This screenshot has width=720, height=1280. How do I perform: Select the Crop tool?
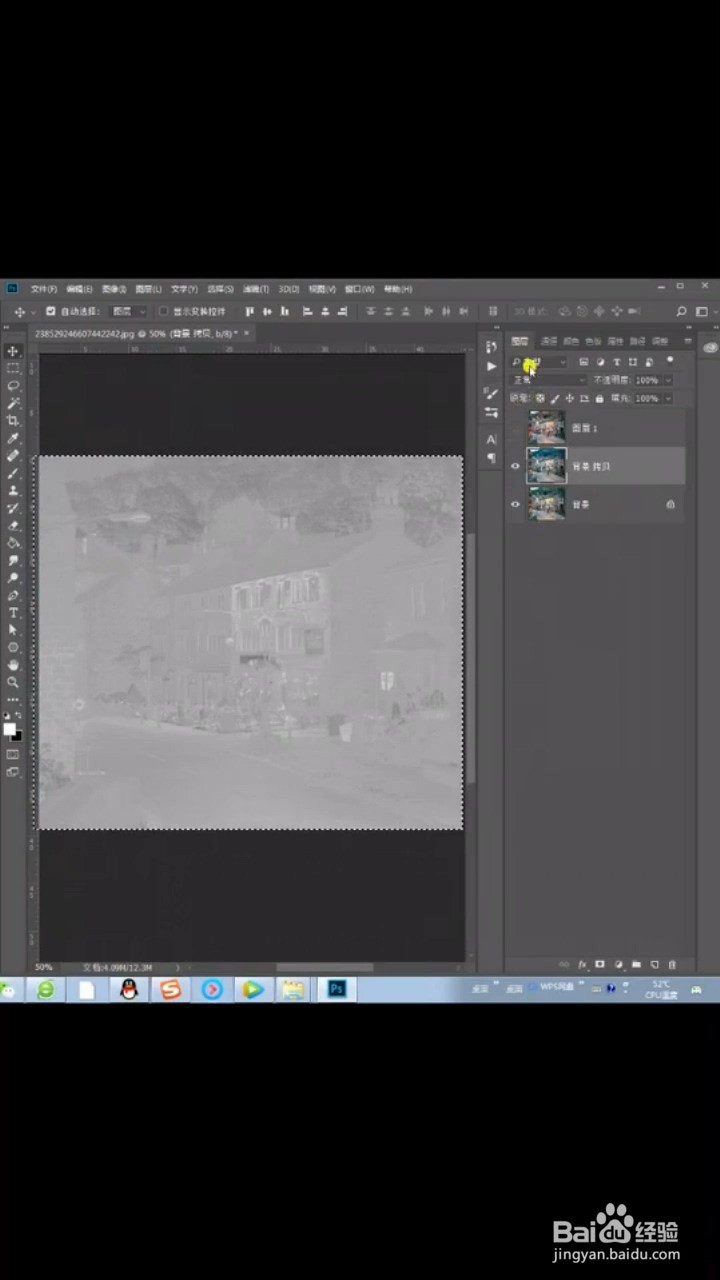[x=13, y=420]
